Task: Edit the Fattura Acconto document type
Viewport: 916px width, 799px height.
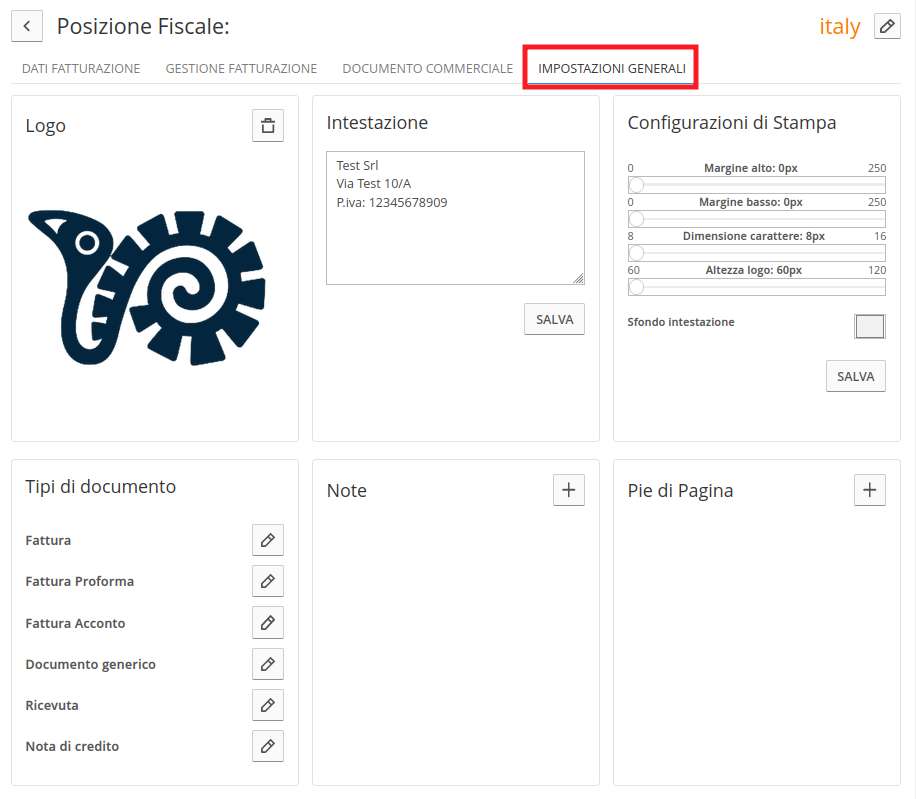Action: click(268, 623)
